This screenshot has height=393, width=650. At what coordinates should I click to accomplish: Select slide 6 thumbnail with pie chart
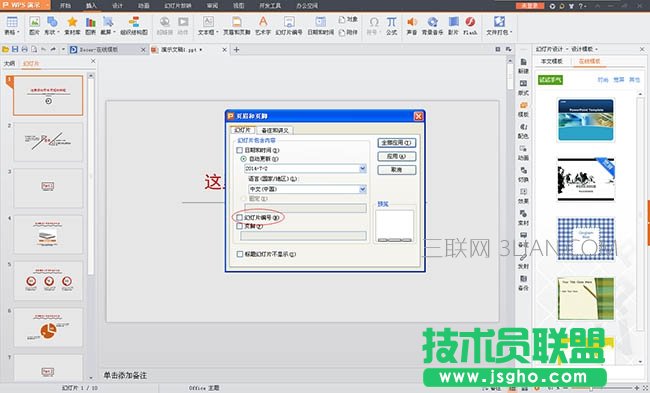point(48,328)
